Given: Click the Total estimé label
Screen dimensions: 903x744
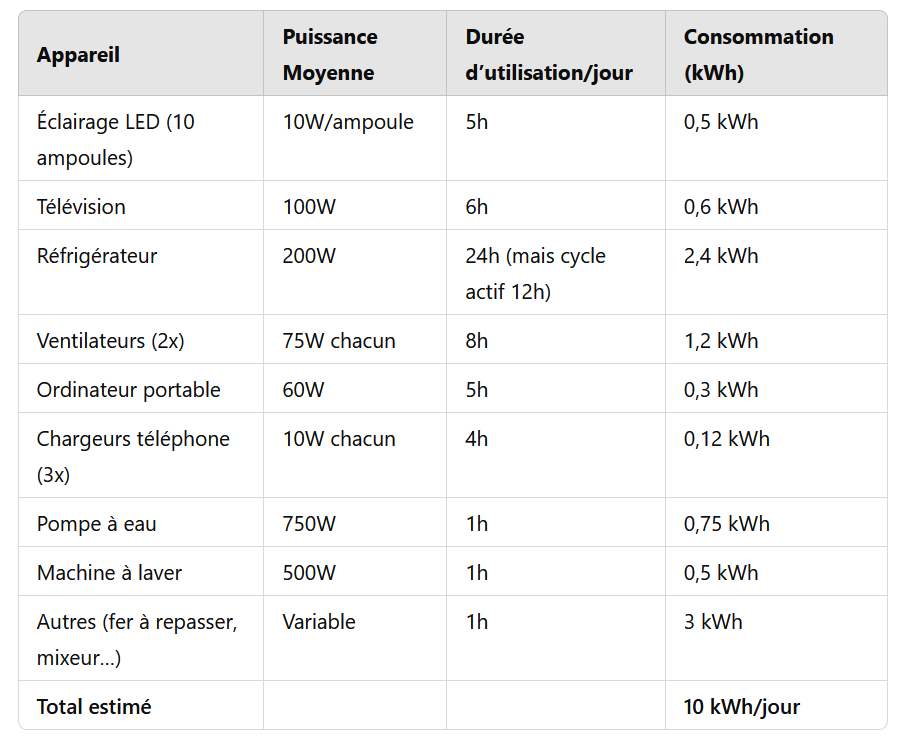Looking at the screenshot, I should coord(94,707).
